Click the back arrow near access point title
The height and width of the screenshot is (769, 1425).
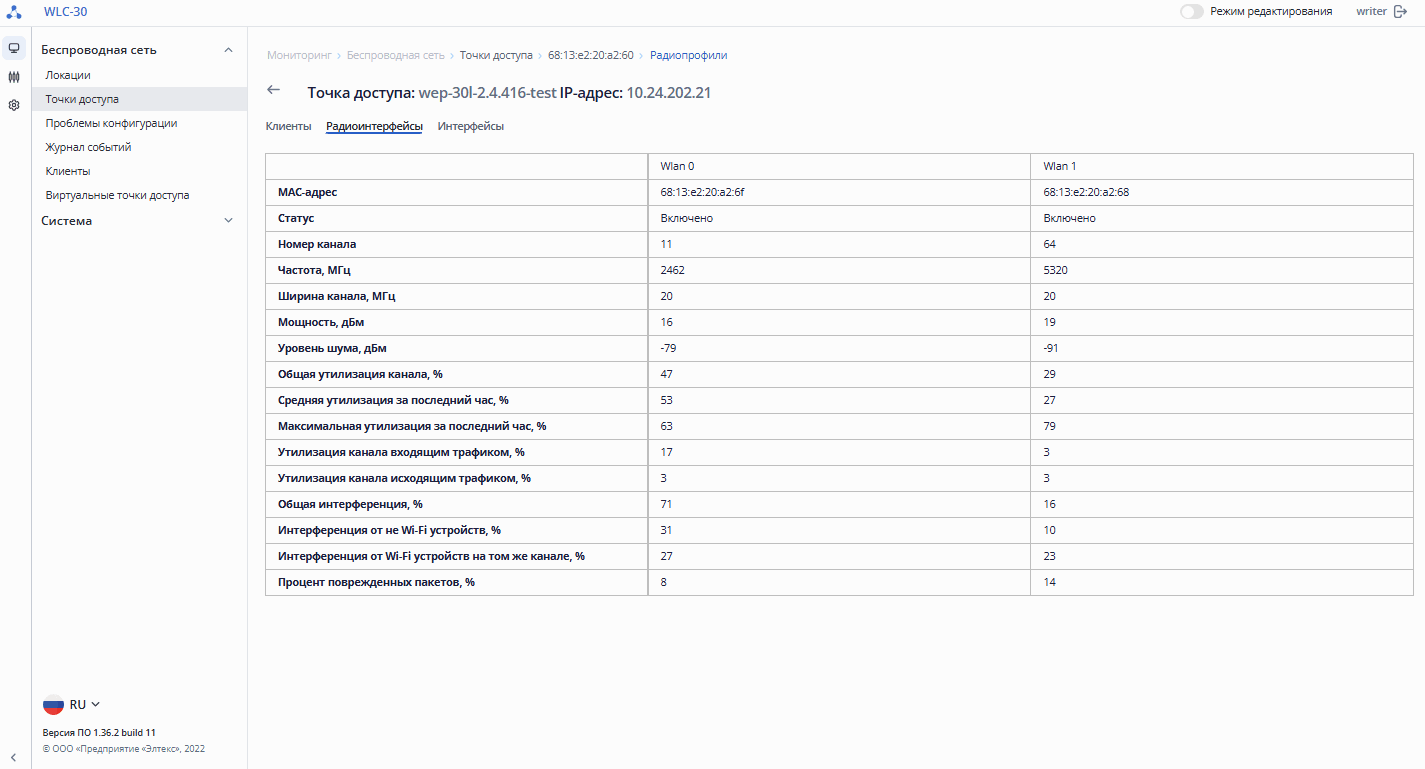(x=274, y=91)
